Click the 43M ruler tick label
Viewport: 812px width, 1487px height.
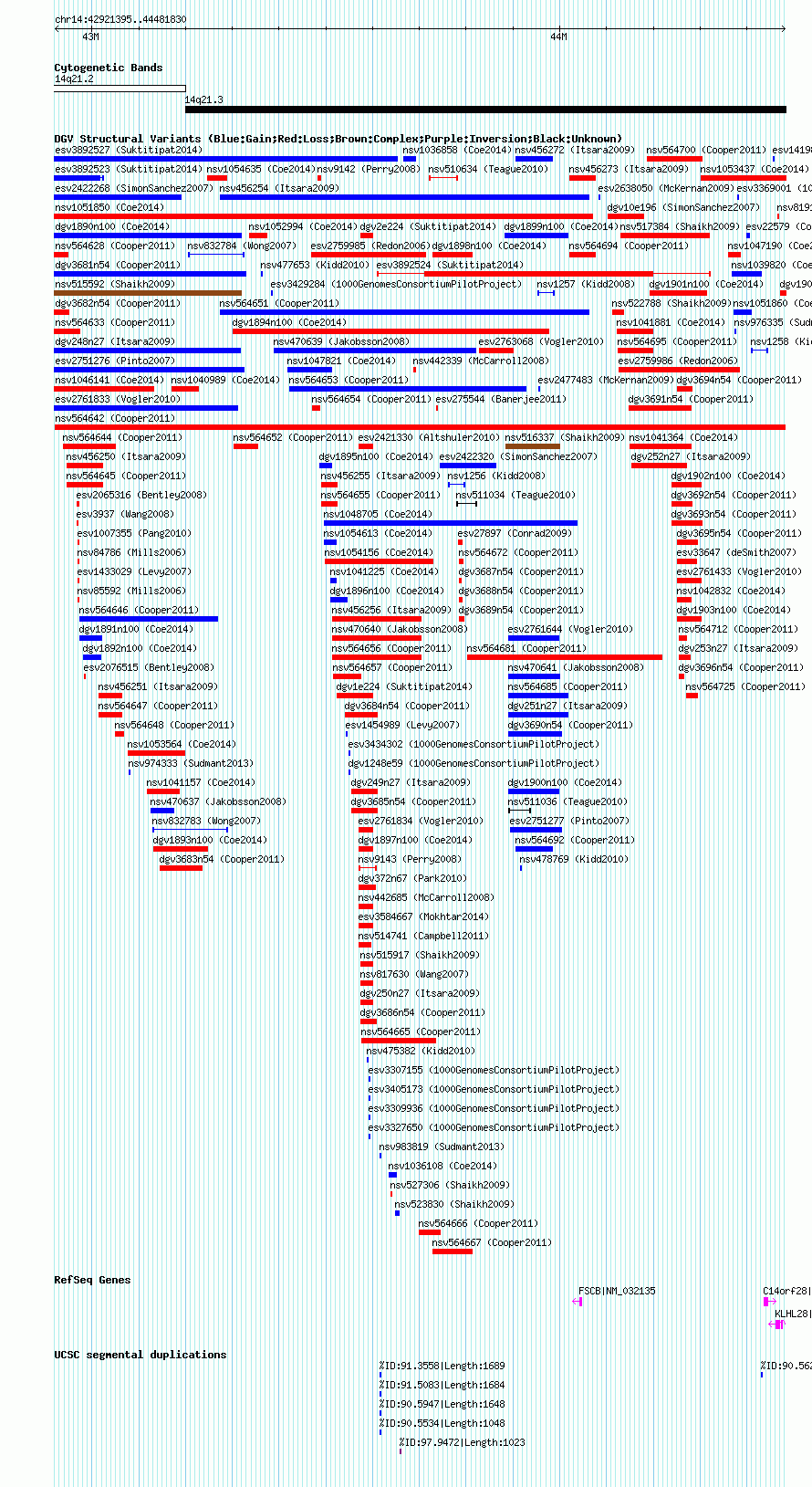pos(90,37)
